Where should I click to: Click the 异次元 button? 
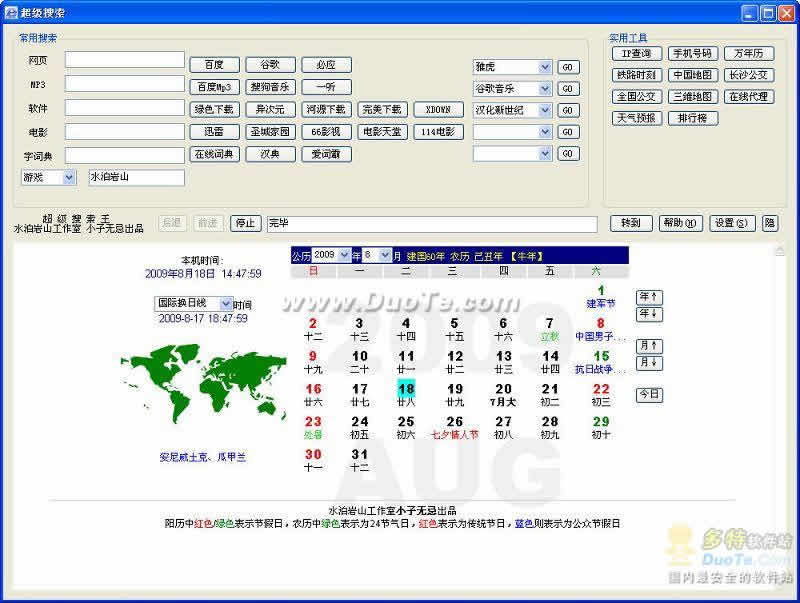tap(270, 110)
